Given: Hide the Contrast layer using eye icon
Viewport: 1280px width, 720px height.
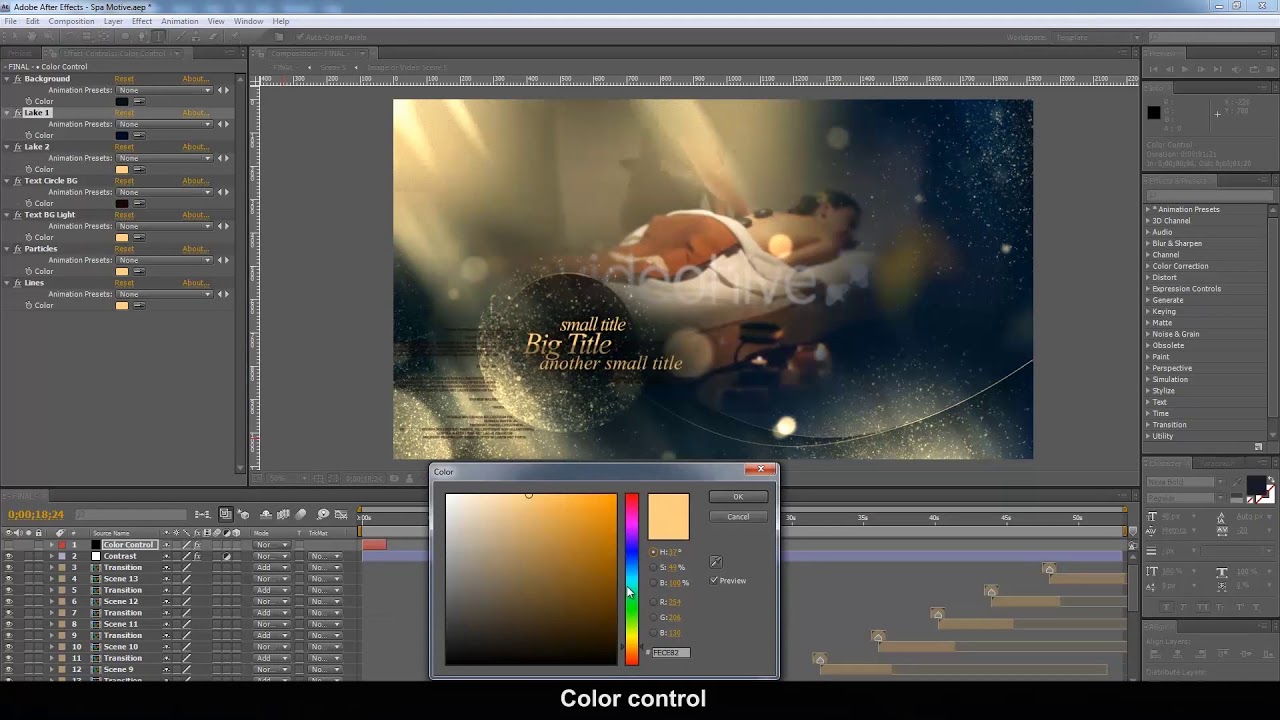Looking at the screenshot, I should point(9,556).
